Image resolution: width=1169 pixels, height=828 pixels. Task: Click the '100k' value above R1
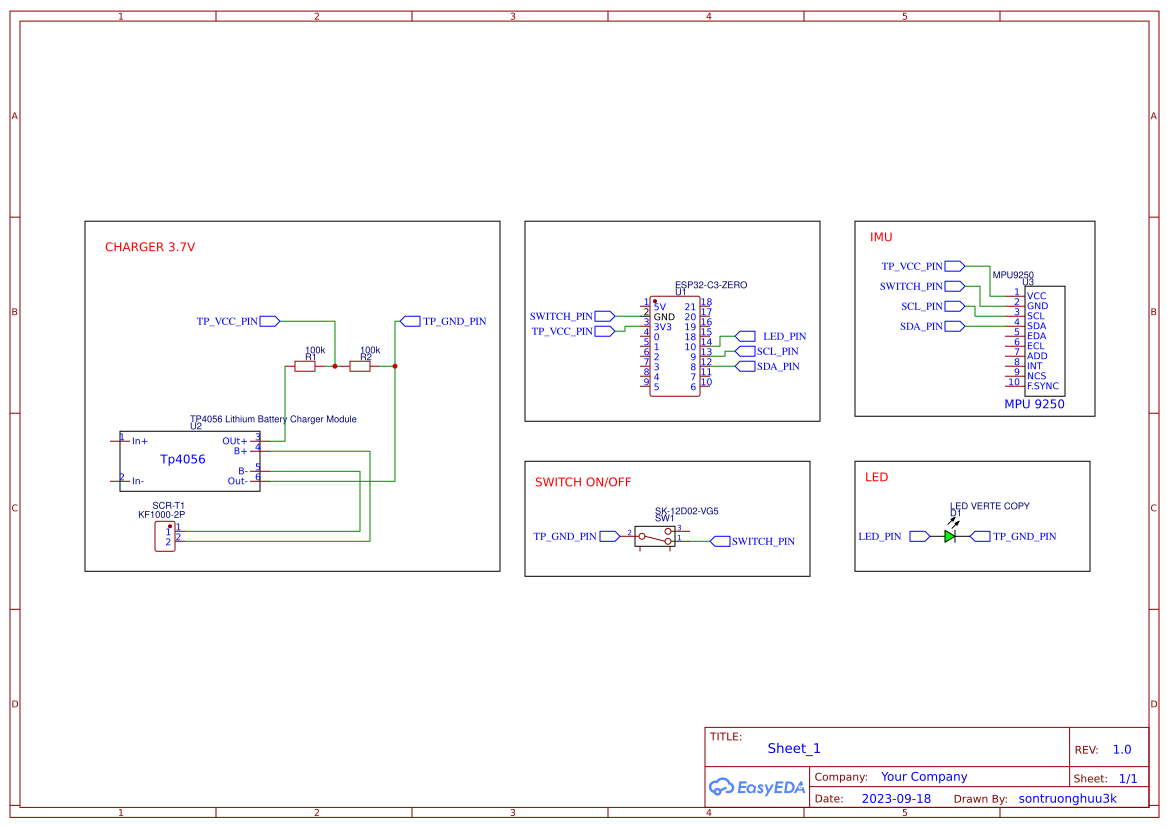(315, 350)
